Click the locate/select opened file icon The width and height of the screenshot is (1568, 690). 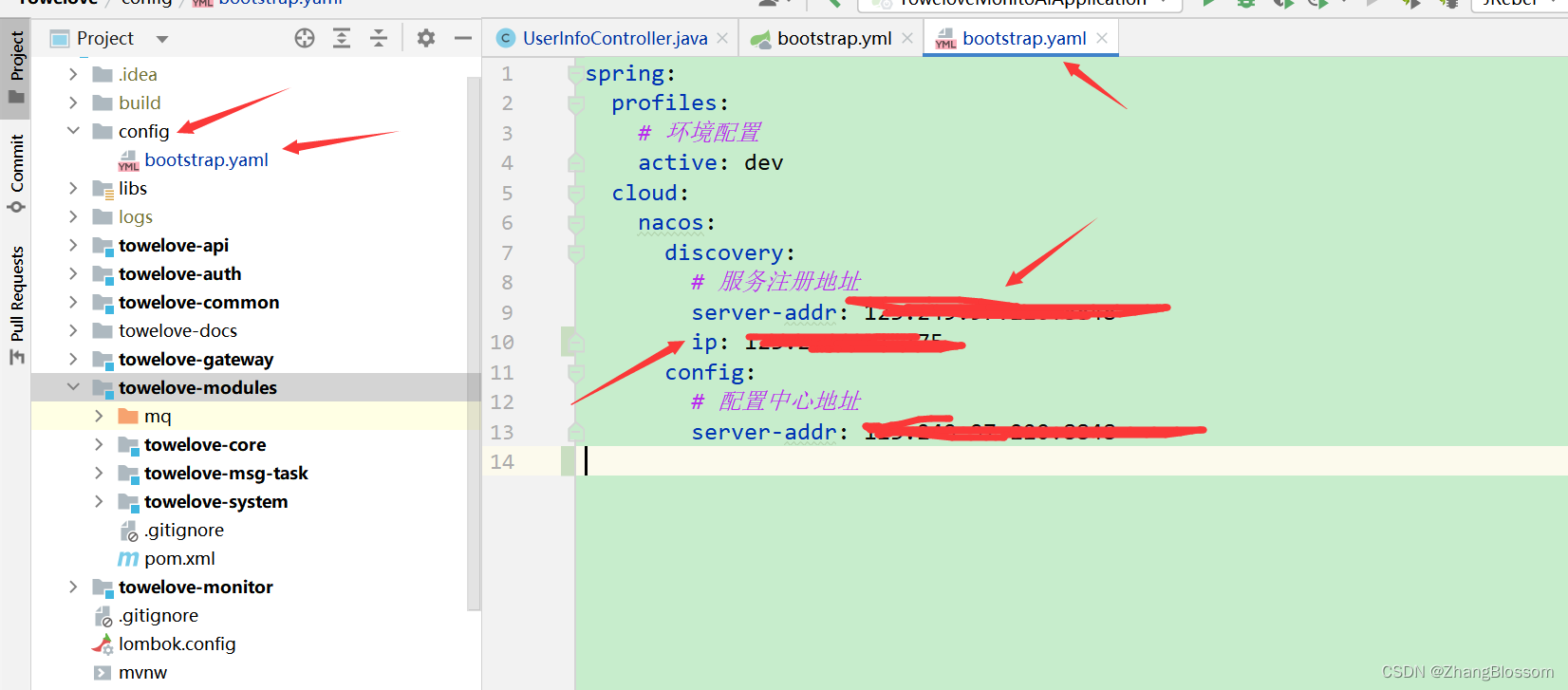[x=305, y=38]
